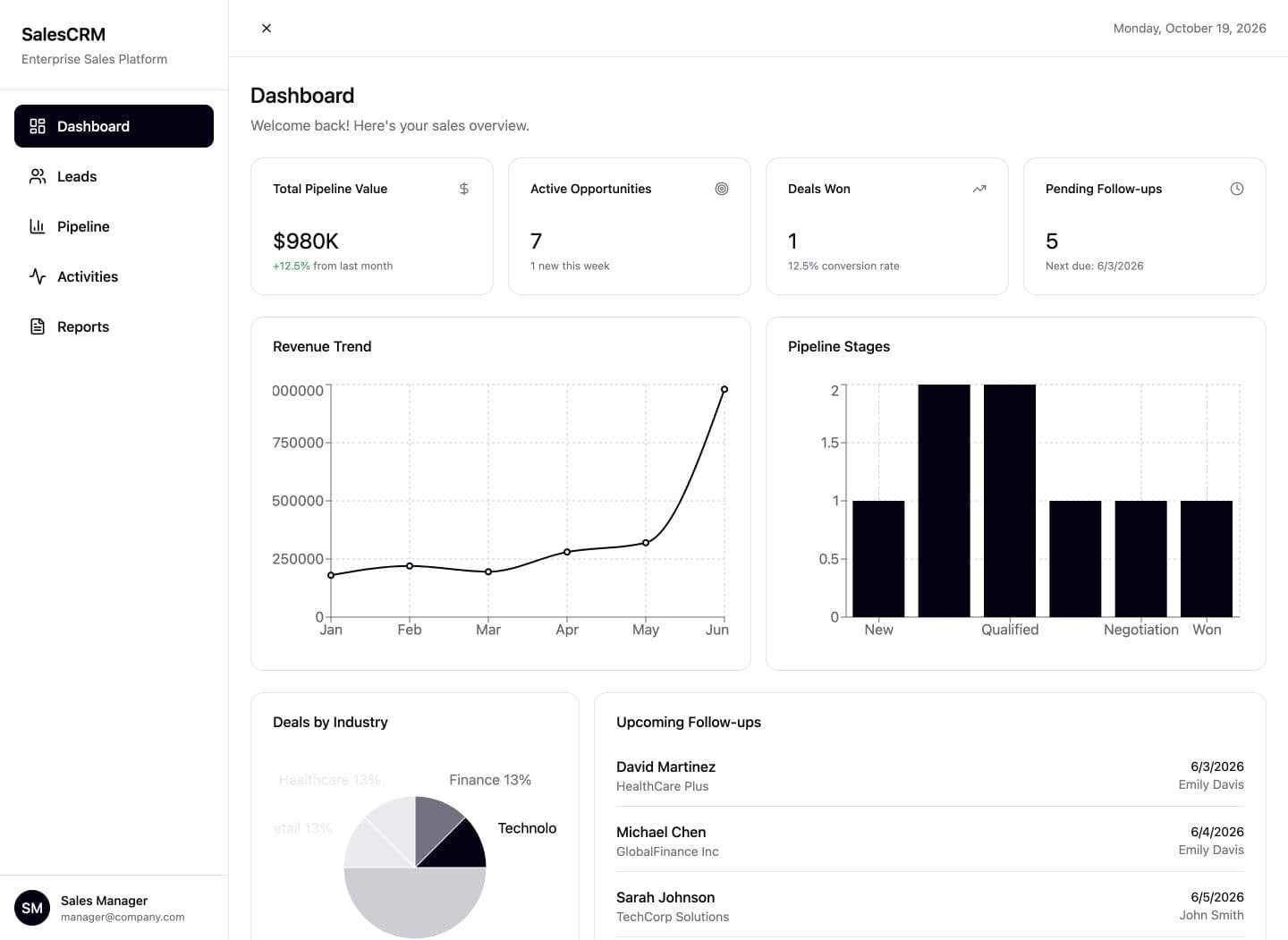Click the Qualified bar in Pipeline Stages
The image size is (1288, 940).
click(1010, 501)
